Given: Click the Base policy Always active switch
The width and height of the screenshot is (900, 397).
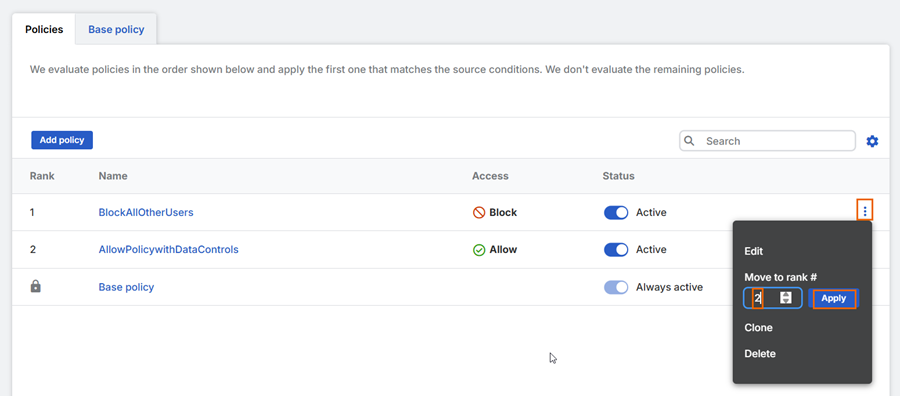Looking at the screenshot, I should pyautogui.click(x=616, y=287).
